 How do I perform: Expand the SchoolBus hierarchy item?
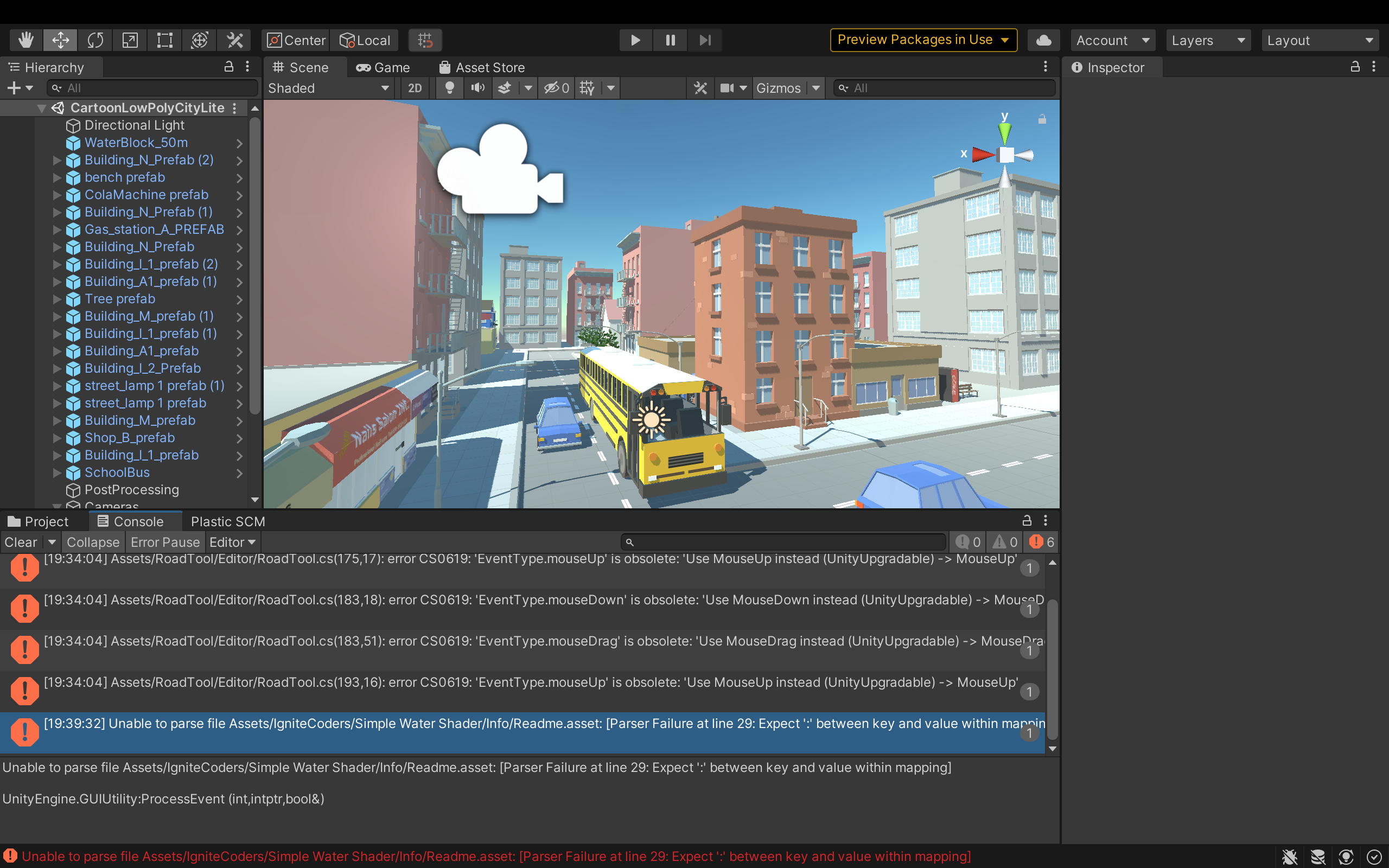click(57, 473)
